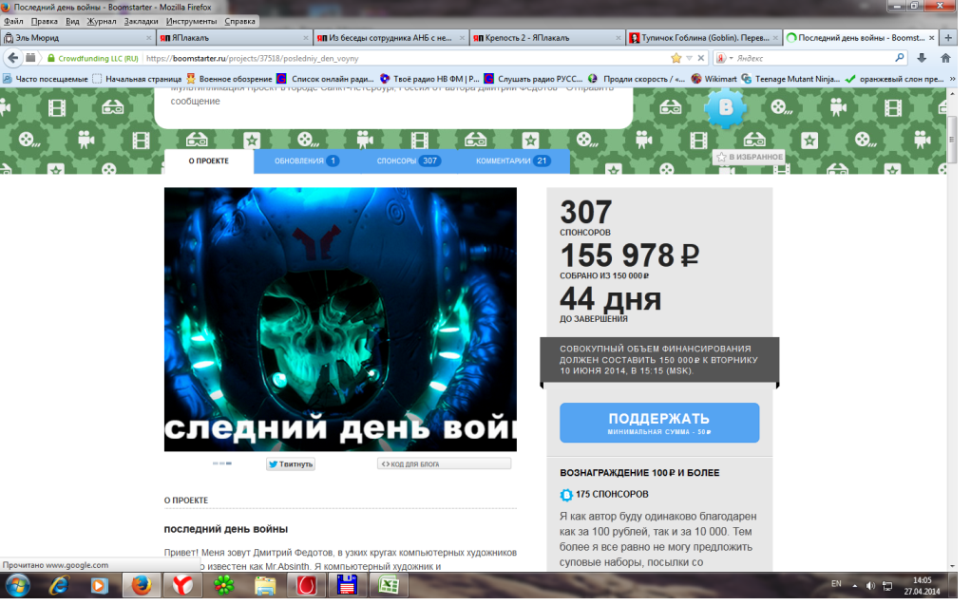Viewport: 971px width, 605px height.
Task: Switch to Firefox in the taskbar
Action: pyautogui.click(x=141, y=585)
